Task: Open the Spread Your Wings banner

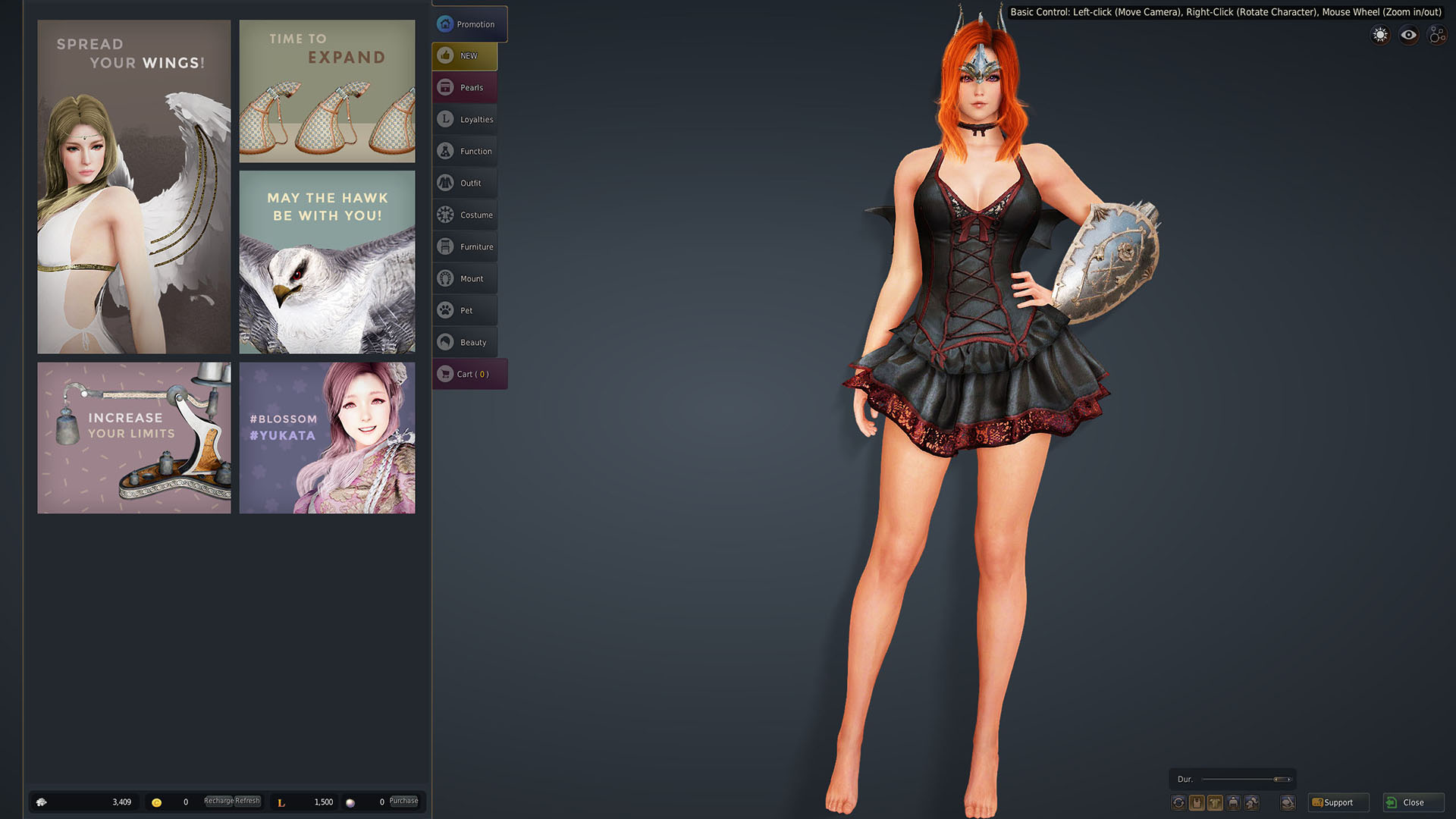Action: click(134, 187)
